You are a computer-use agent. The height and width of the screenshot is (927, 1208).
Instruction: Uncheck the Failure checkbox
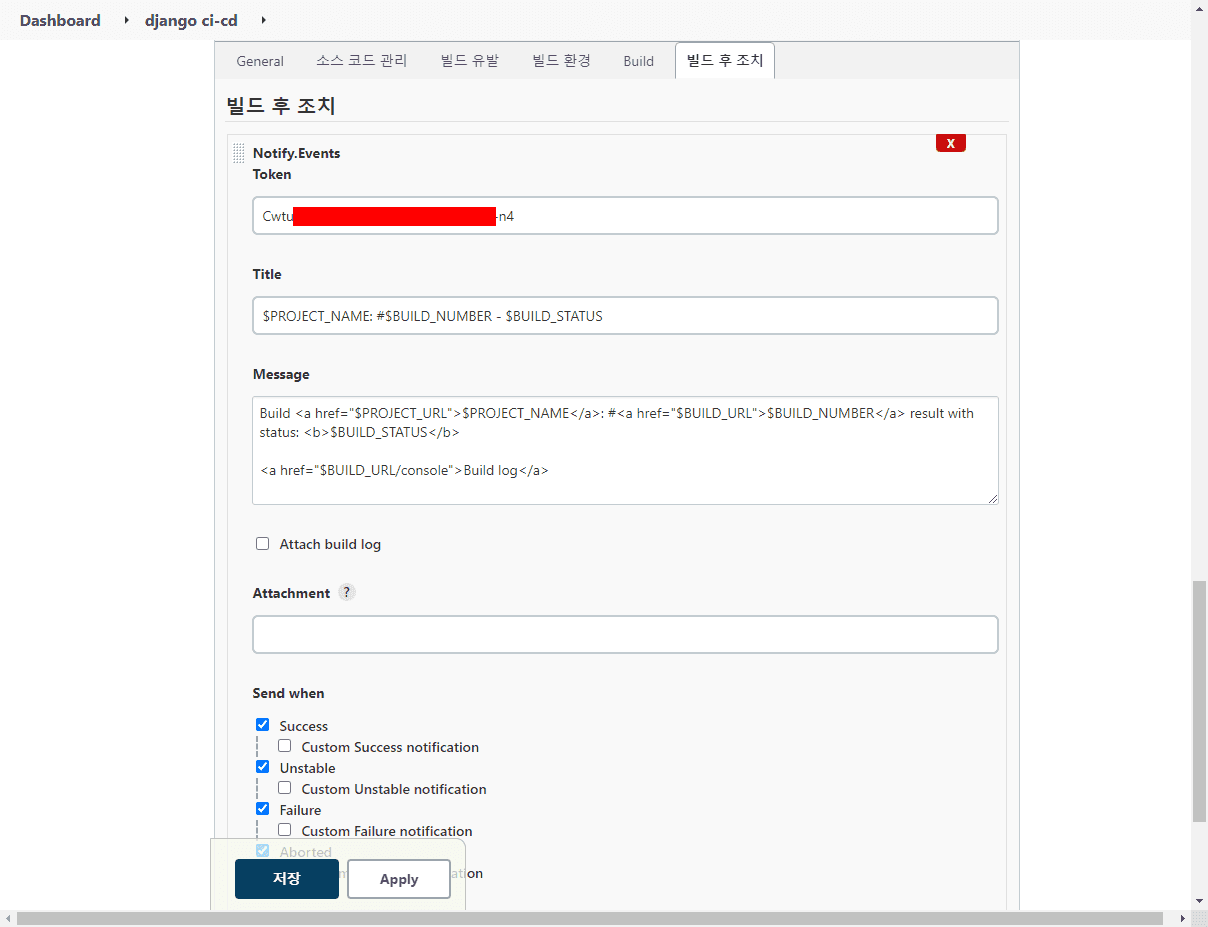click(x=263, y=809)
